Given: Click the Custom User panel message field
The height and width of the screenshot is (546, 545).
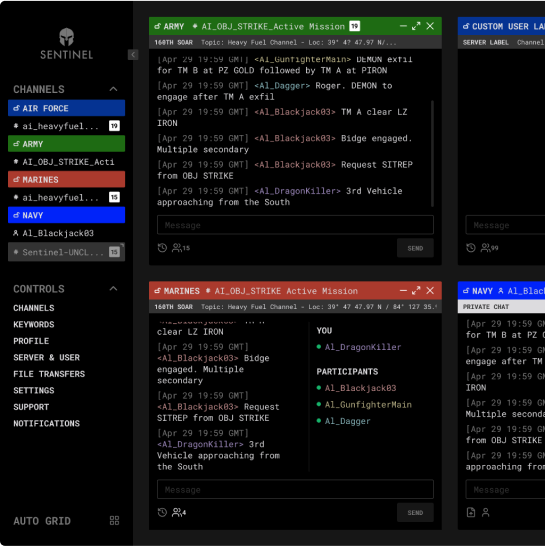Looking at the screenshot, I should [505, 225].
